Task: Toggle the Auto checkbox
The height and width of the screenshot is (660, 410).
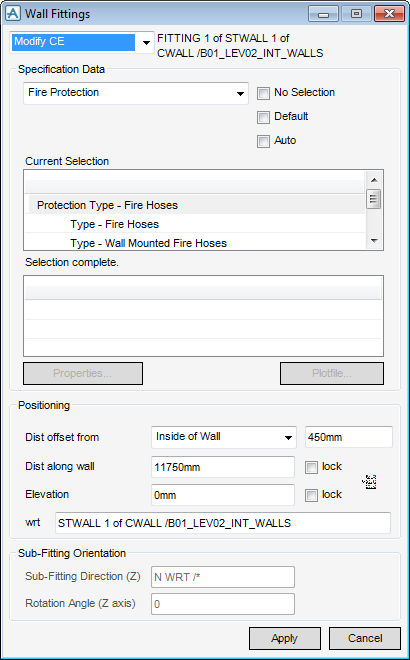Action: [263, 141]
